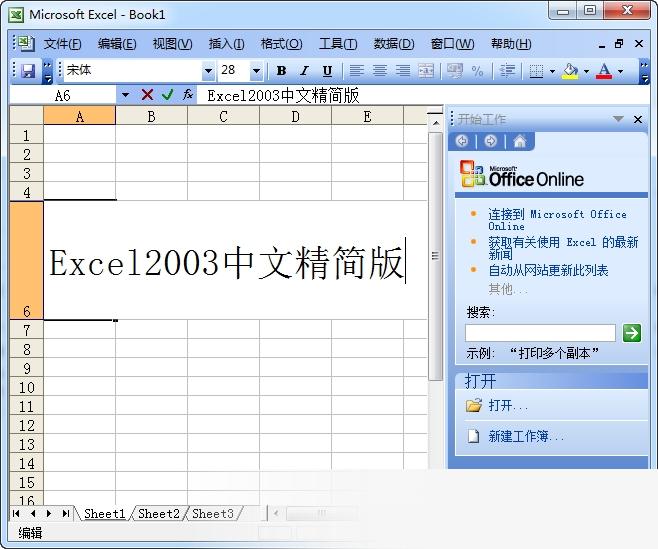Switch to Sheet2 tab
Viewport: 658px width, 549px height.
click(159, 514)
